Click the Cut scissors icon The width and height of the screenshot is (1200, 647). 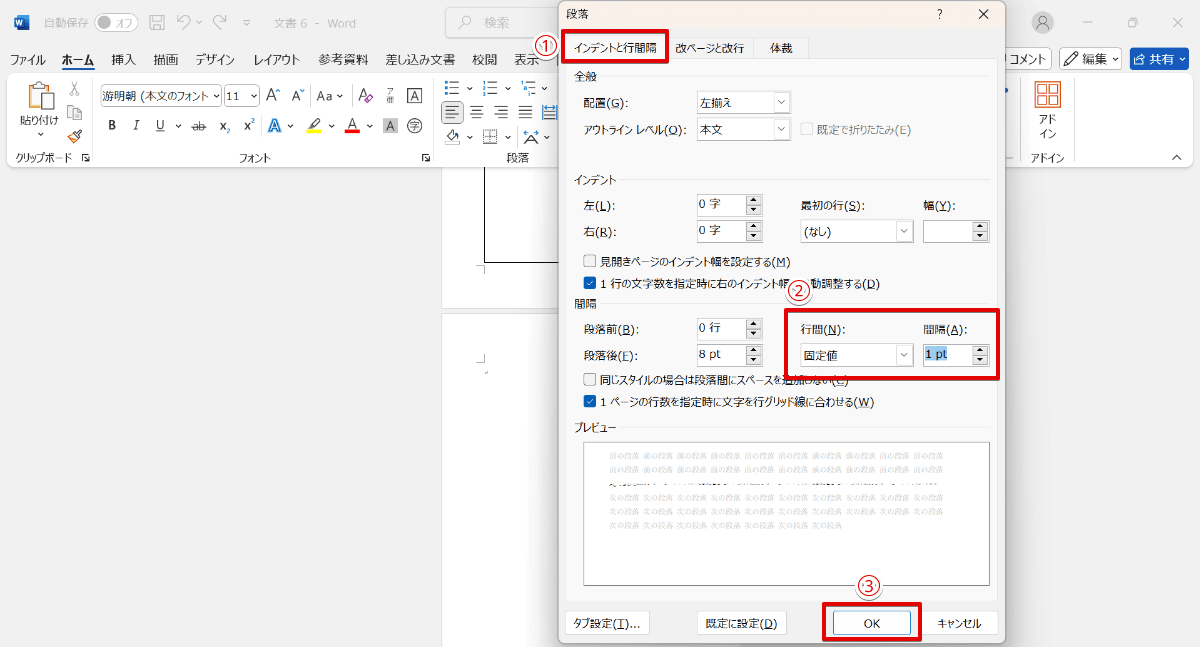[74, 89]
